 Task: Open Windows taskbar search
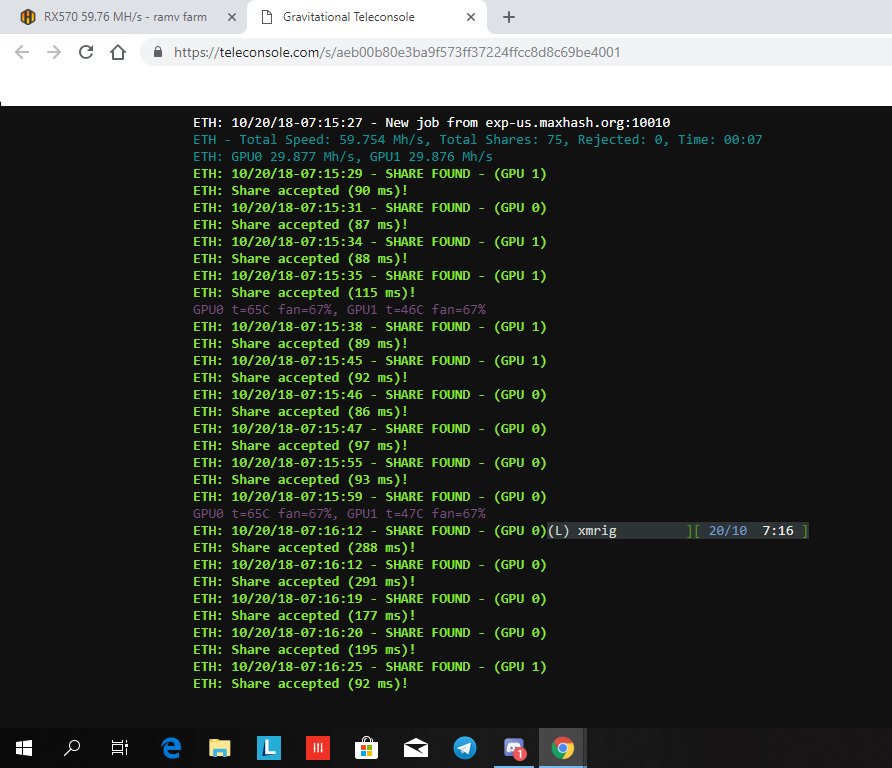72,748
